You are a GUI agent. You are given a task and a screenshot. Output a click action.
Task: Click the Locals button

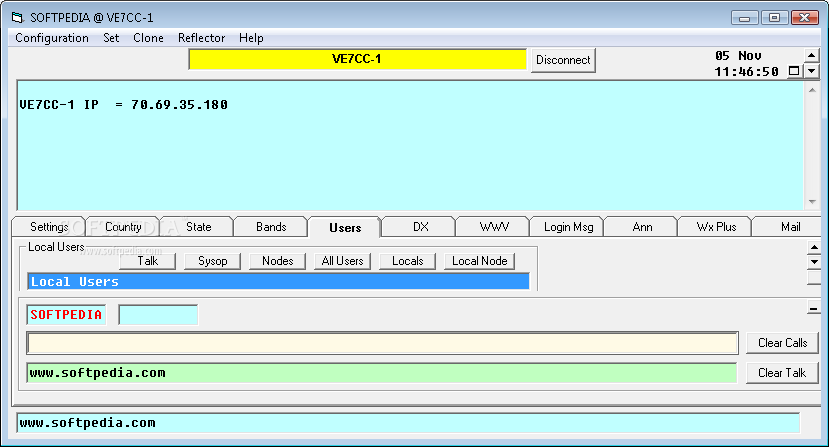click(408, 261)
